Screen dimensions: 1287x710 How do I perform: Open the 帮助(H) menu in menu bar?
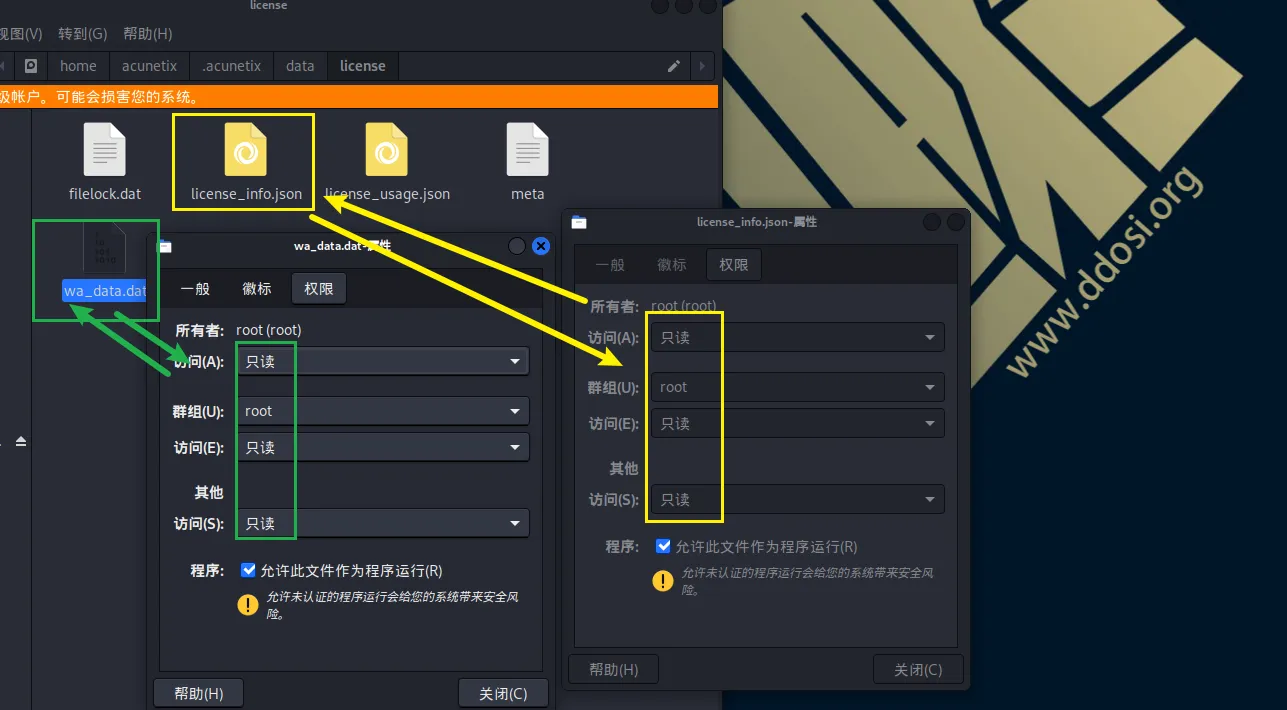pos(147,34)
